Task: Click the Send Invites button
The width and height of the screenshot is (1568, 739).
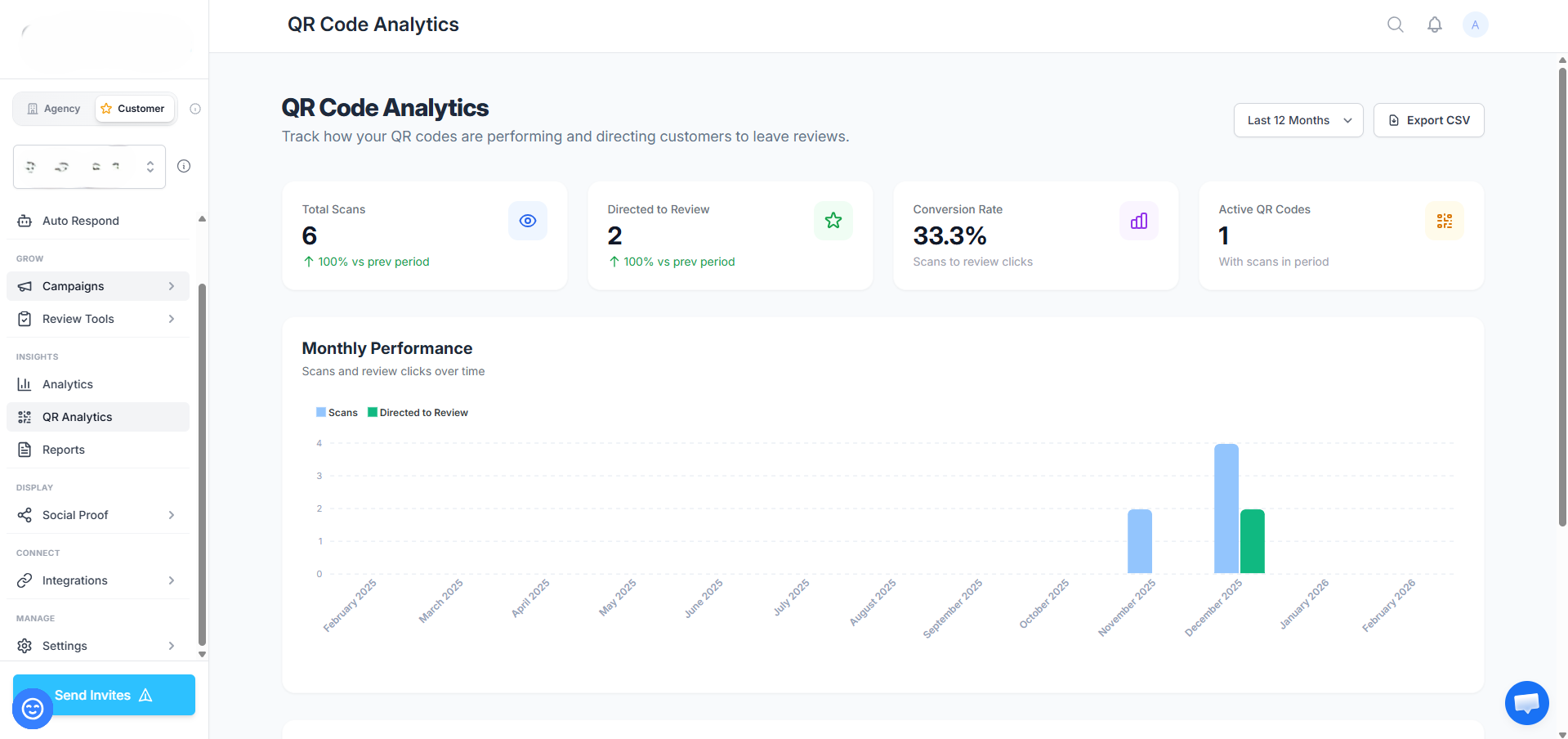Action: pyautogui.click(x=104, y=695)
